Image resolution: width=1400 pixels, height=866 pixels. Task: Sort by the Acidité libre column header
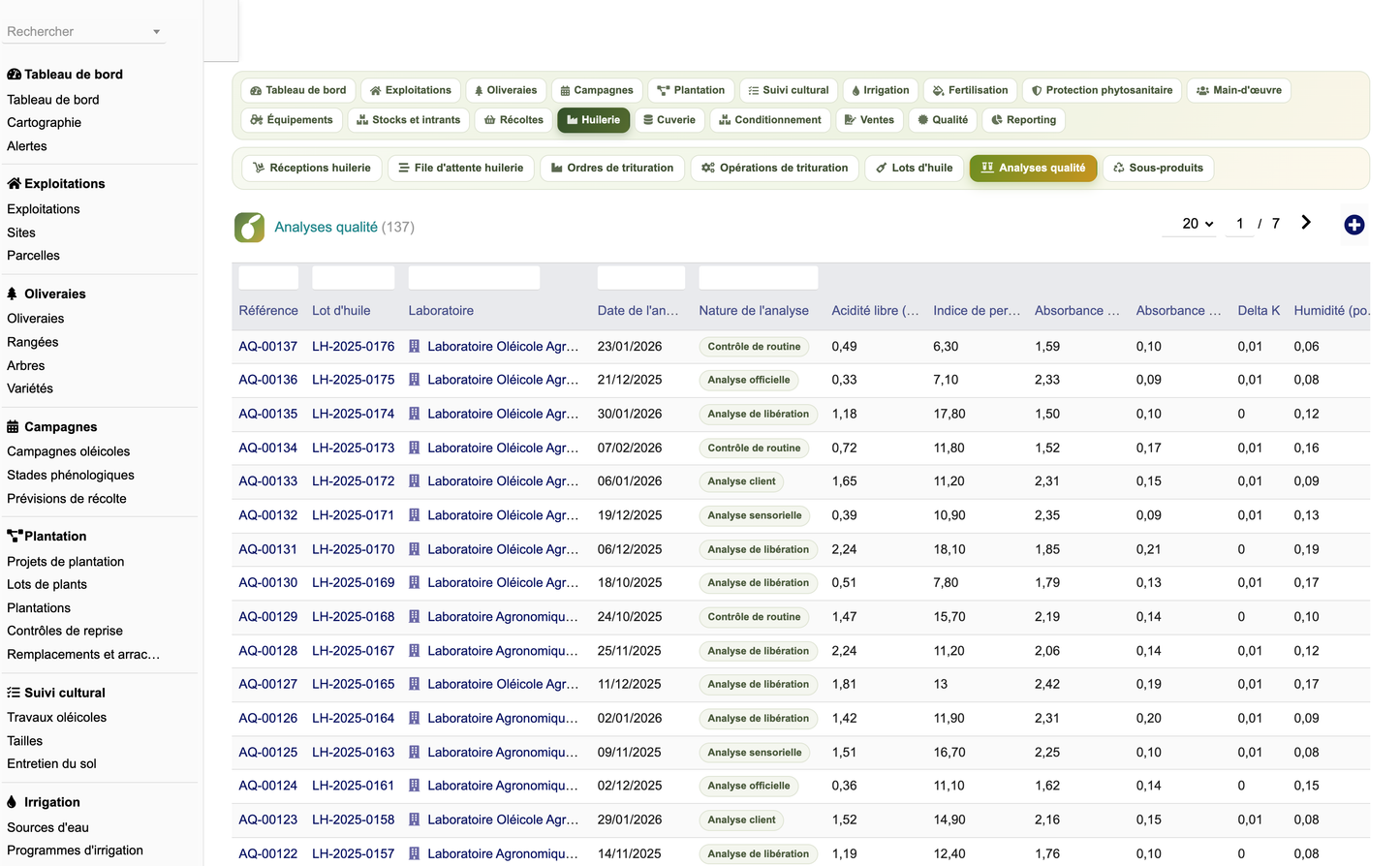tap(876, 311)
